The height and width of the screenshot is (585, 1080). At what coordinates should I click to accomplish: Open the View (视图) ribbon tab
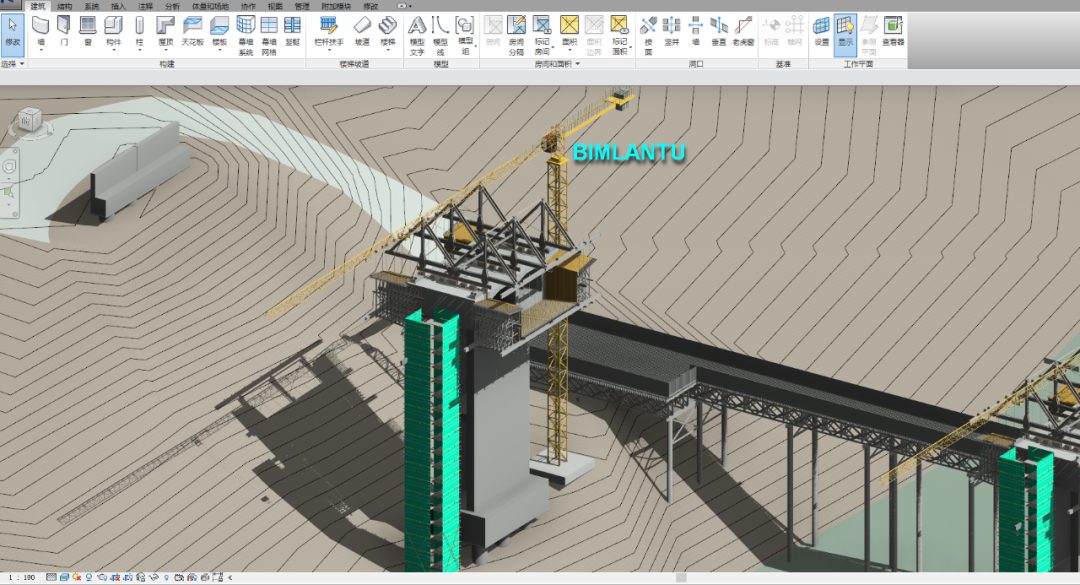(275, 6)
